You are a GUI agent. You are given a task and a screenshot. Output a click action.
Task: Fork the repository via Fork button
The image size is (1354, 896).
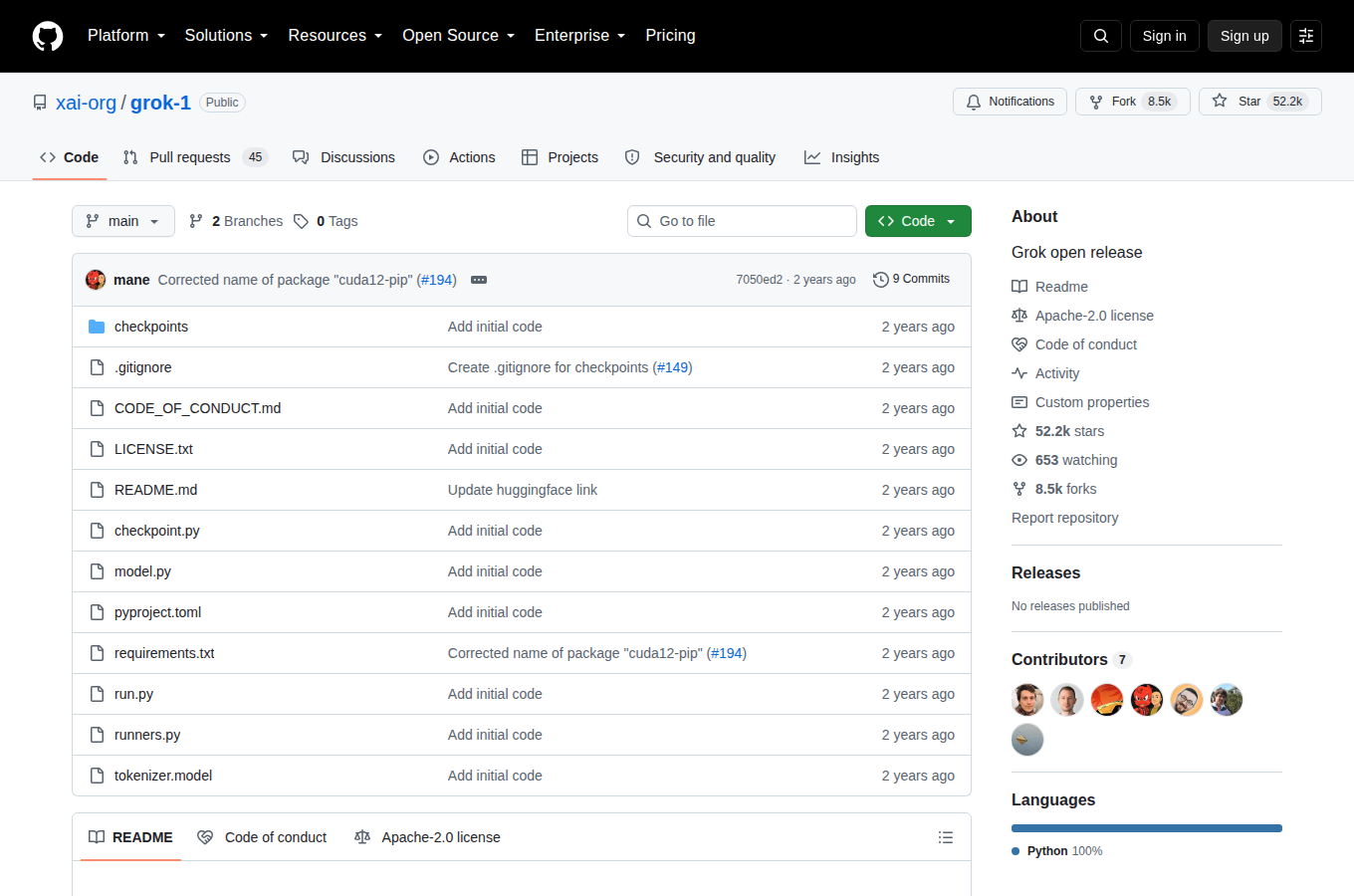[x=1132, y=102]
